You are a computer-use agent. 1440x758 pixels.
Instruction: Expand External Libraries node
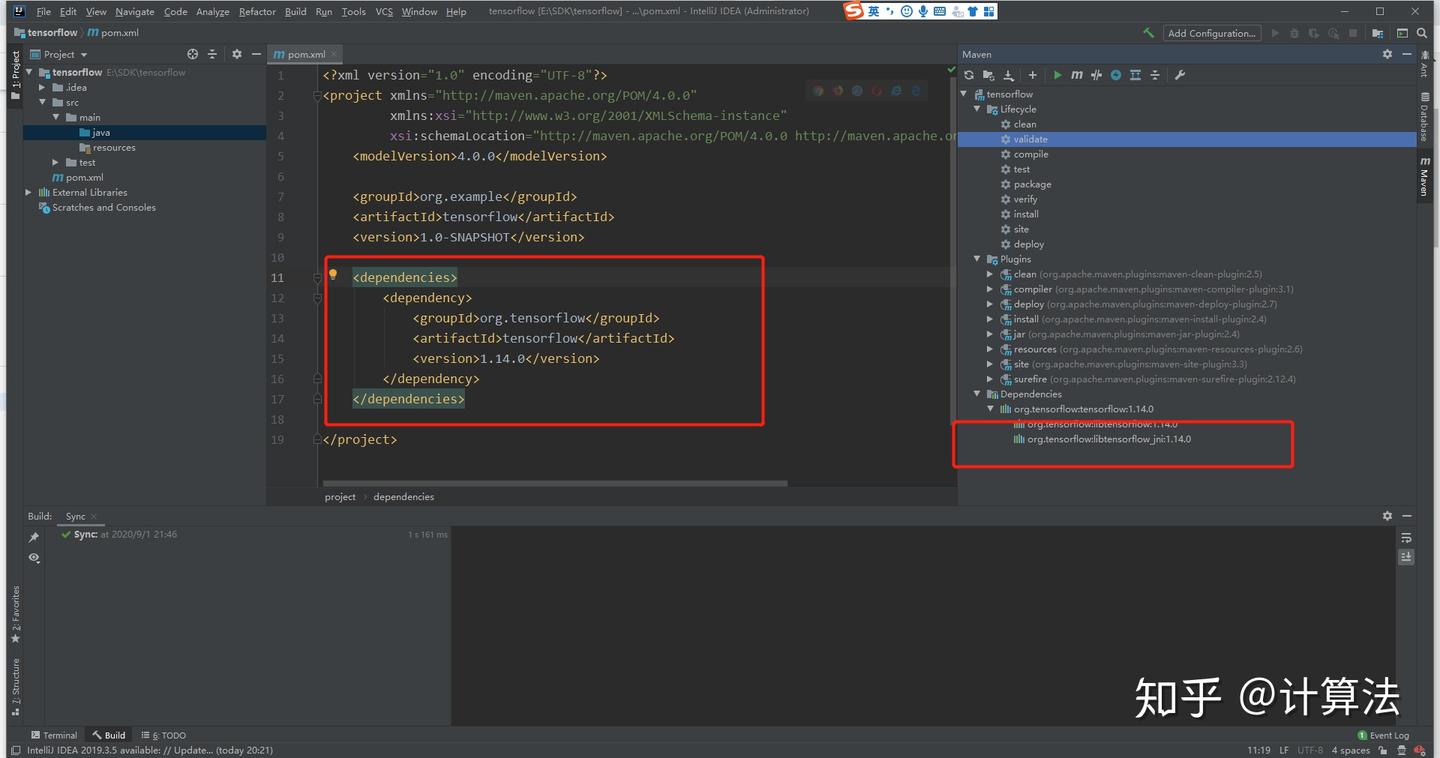click(29, 192)
